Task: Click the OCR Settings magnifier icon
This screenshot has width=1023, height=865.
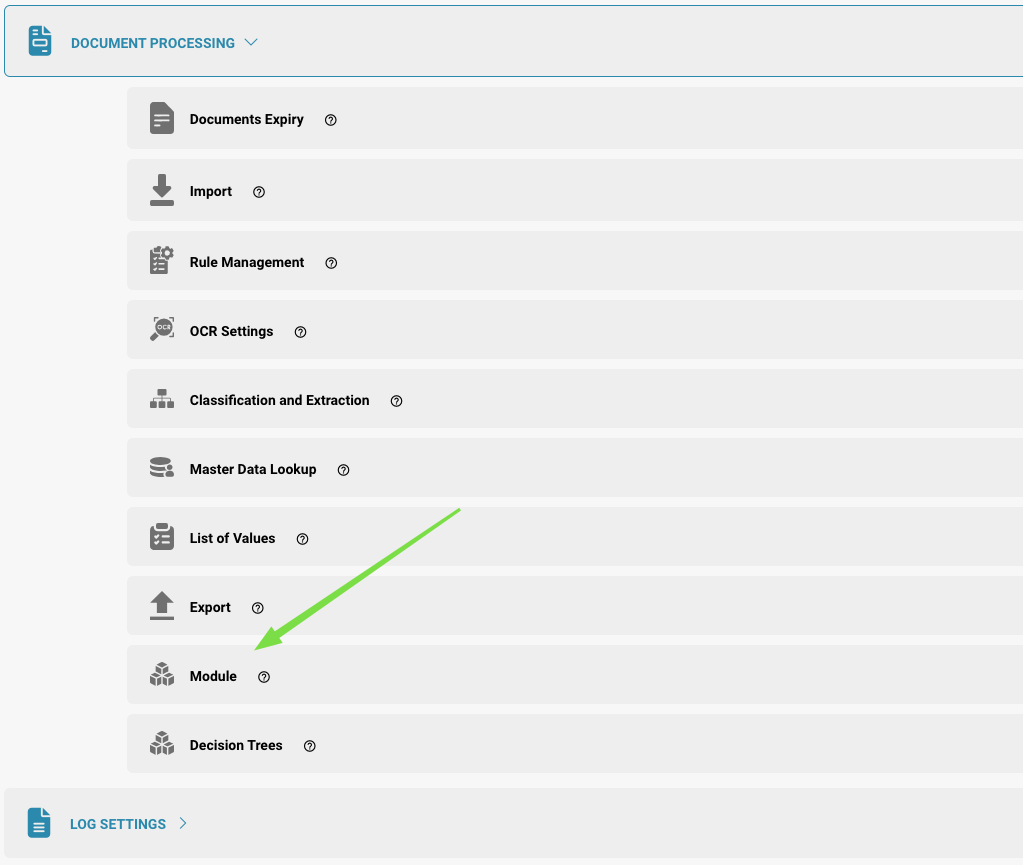Action: [161, 329]
